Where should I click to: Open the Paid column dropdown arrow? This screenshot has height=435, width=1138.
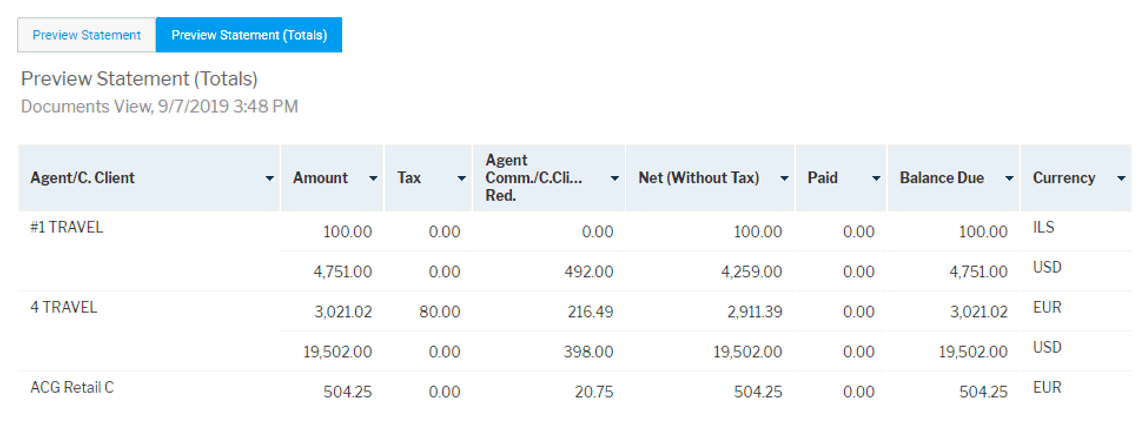click(876, 179)
